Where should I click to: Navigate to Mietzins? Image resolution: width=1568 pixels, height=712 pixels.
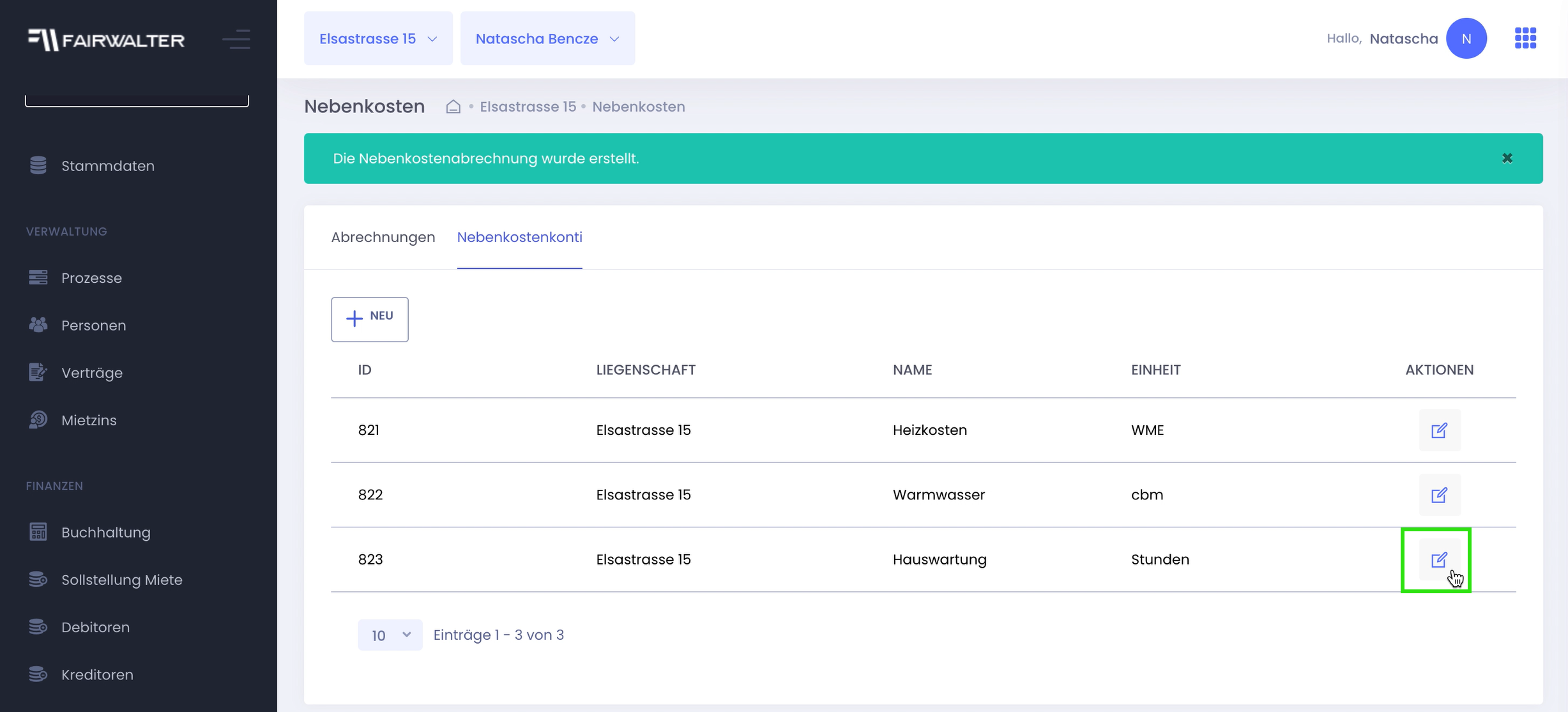tap(89, 420)
